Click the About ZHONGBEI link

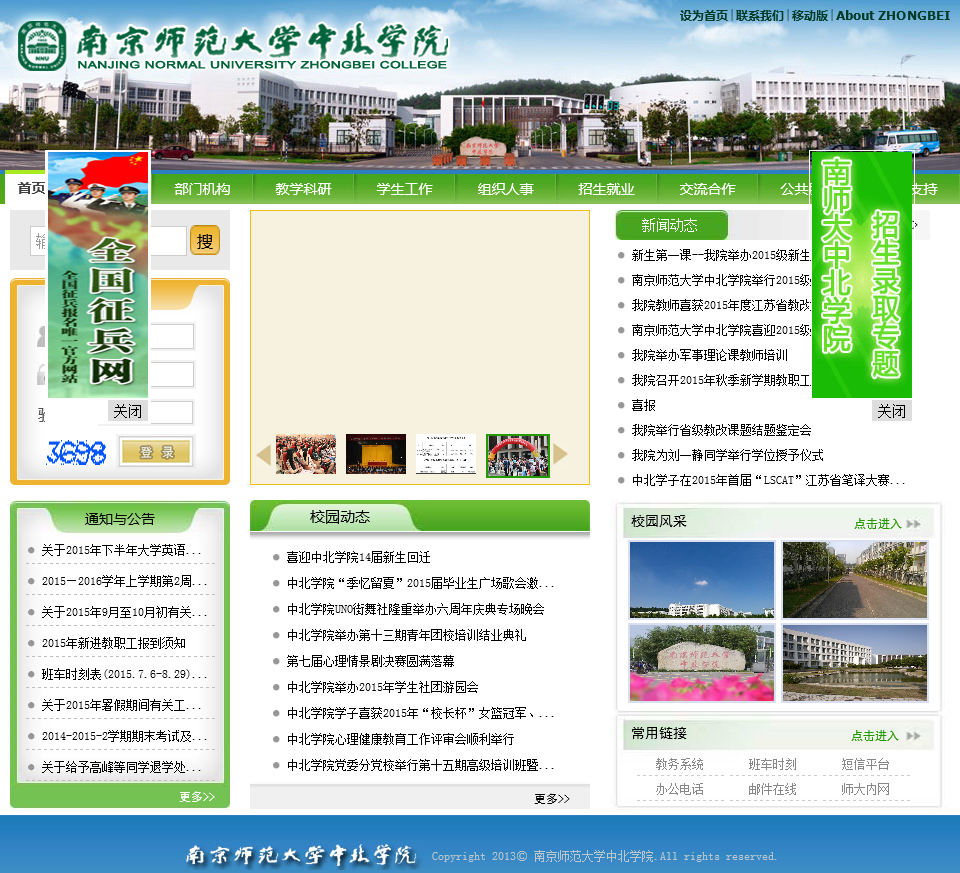coord(893,16)
